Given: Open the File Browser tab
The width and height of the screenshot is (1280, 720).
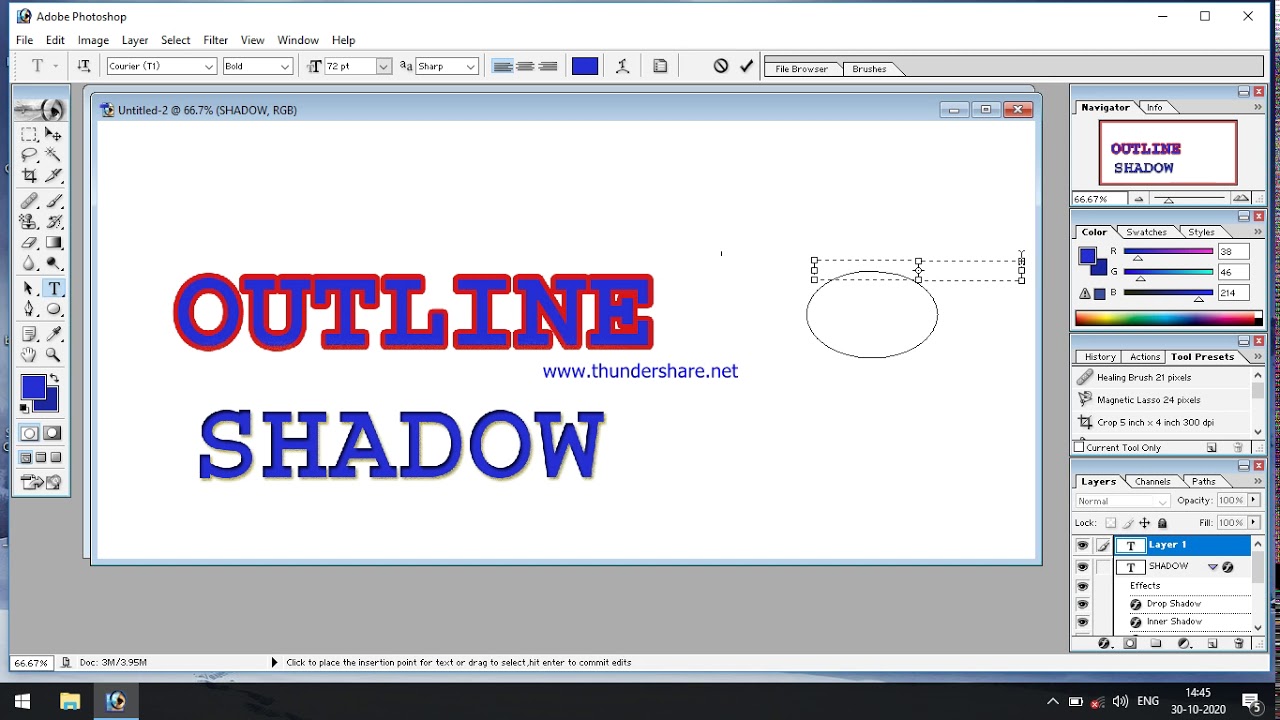Looking at the screenshot, I should pyautogui.click(x=802, y=69).
